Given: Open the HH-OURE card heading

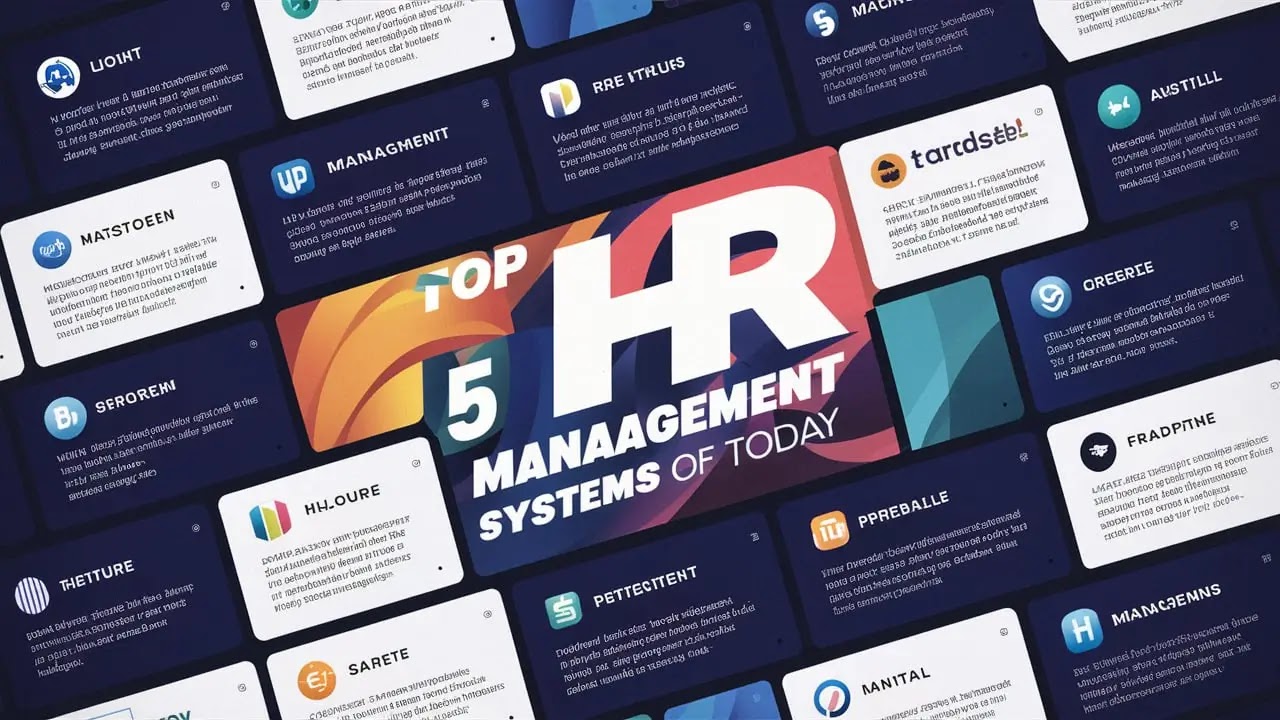Looking at the screenshot, I should click(x=342, y=497).
